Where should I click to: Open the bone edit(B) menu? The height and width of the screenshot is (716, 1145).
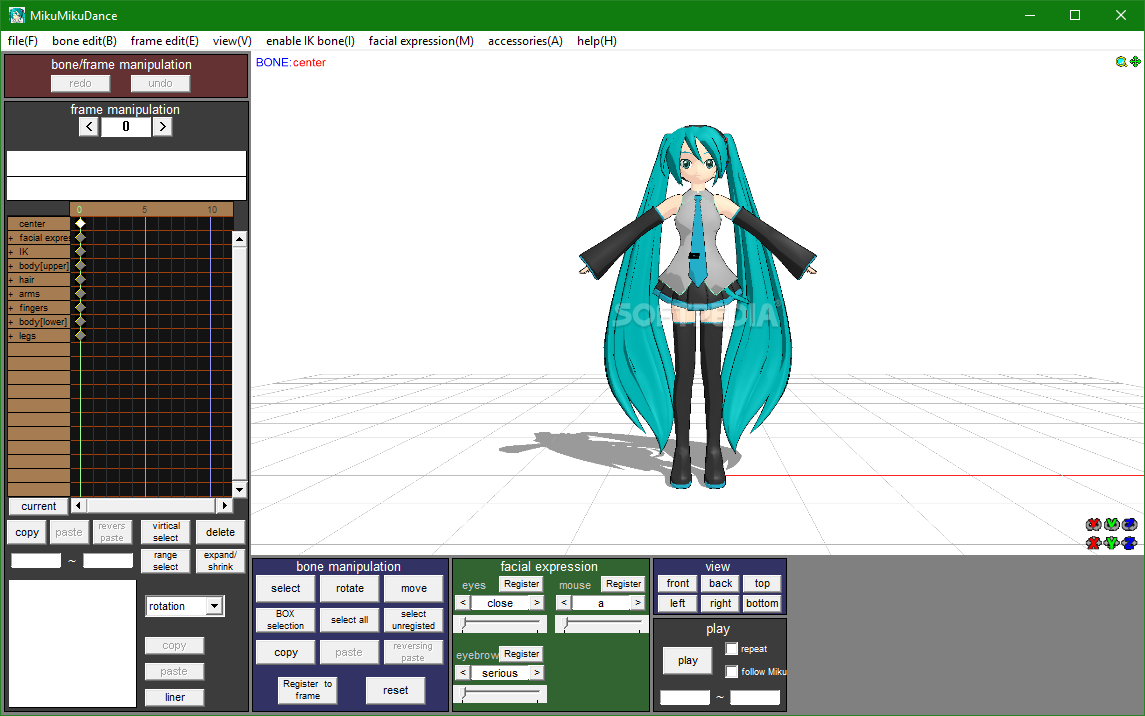coord(84,41)
